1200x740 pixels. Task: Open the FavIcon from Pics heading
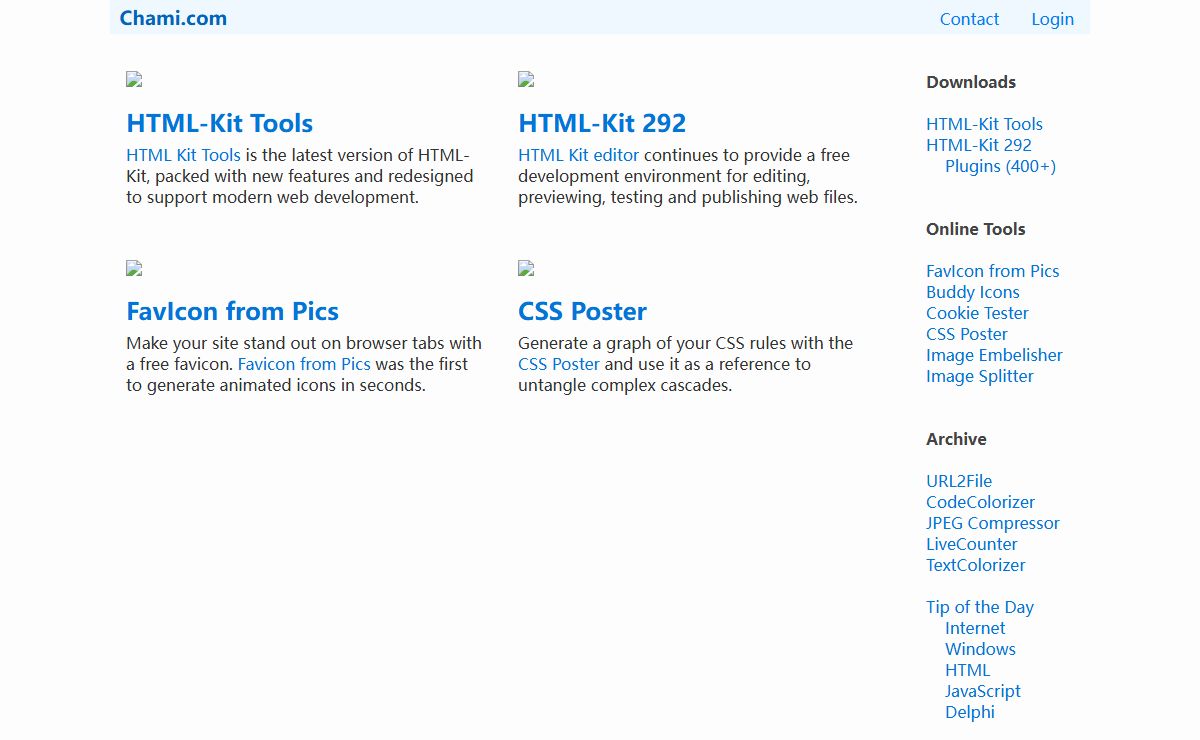tap(232, 311)
